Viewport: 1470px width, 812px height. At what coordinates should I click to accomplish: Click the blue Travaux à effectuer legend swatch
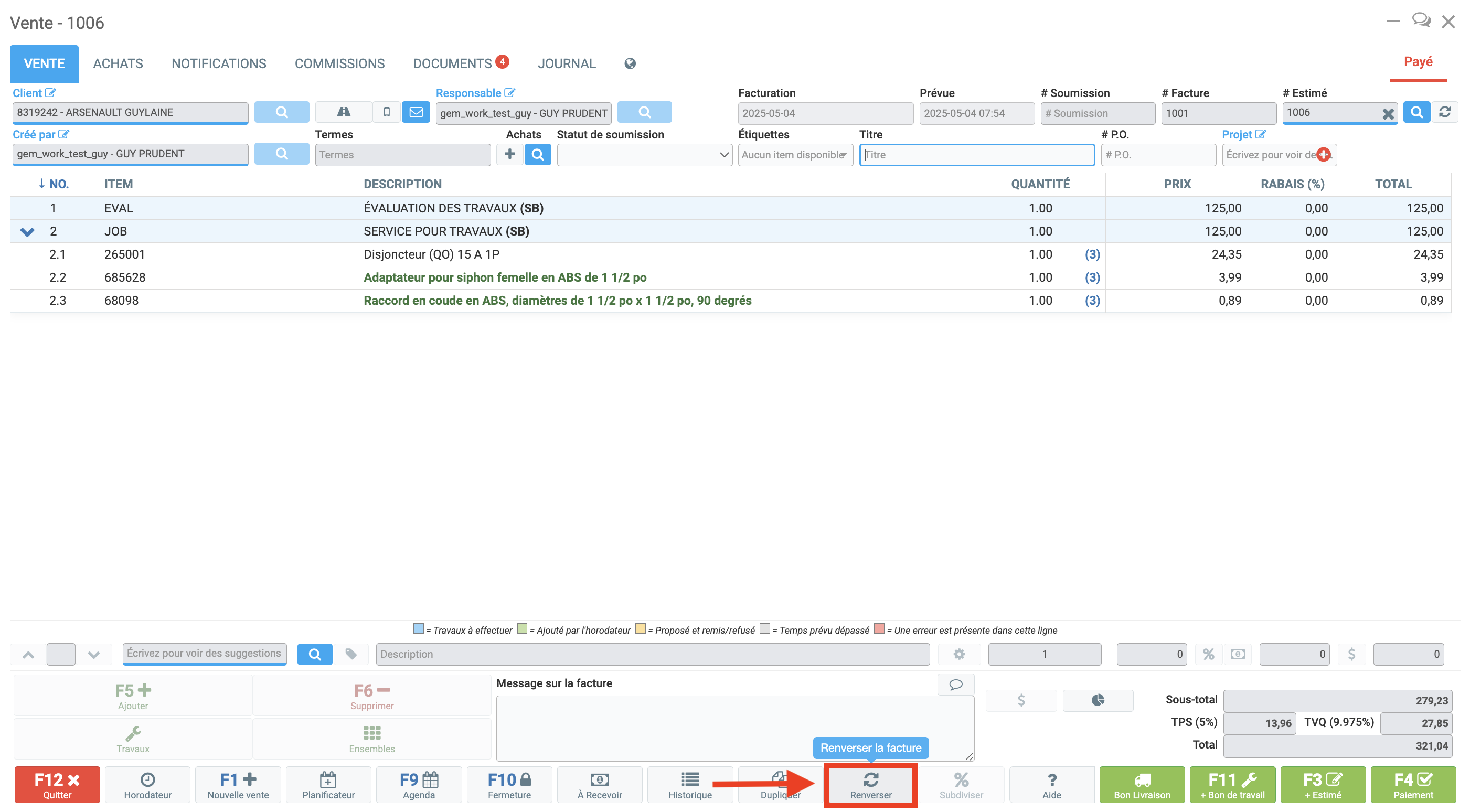click(x=418, y=629)
